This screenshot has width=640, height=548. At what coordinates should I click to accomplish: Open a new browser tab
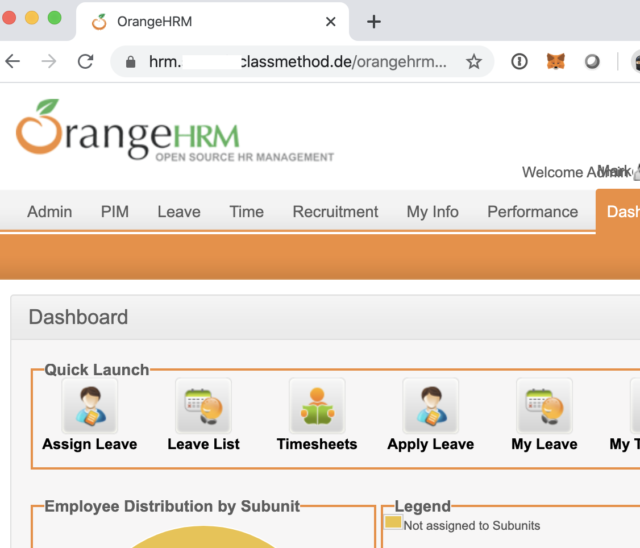click(x=373, y=22)
